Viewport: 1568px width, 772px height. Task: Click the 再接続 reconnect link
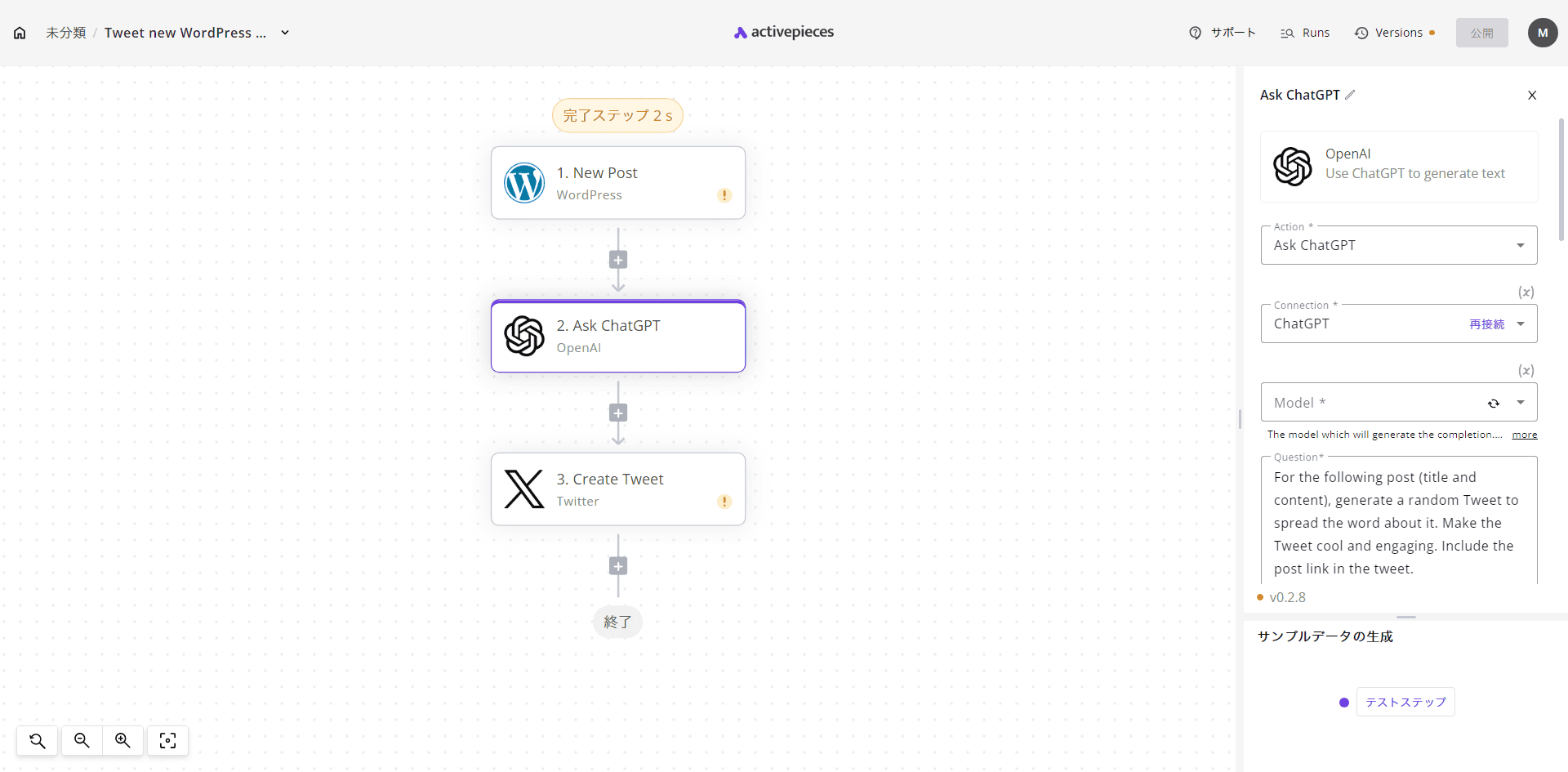pos(1486,324)
